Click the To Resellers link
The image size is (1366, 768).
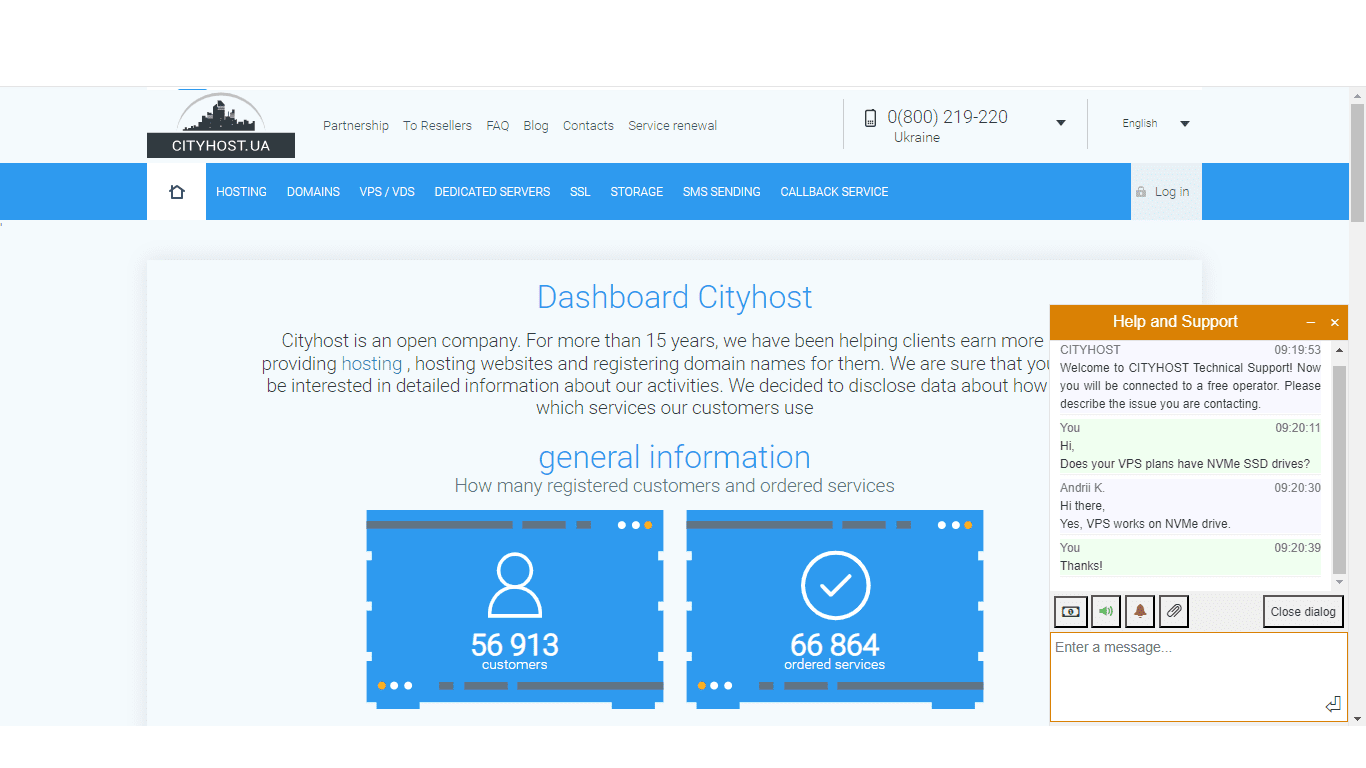[437, 126]
